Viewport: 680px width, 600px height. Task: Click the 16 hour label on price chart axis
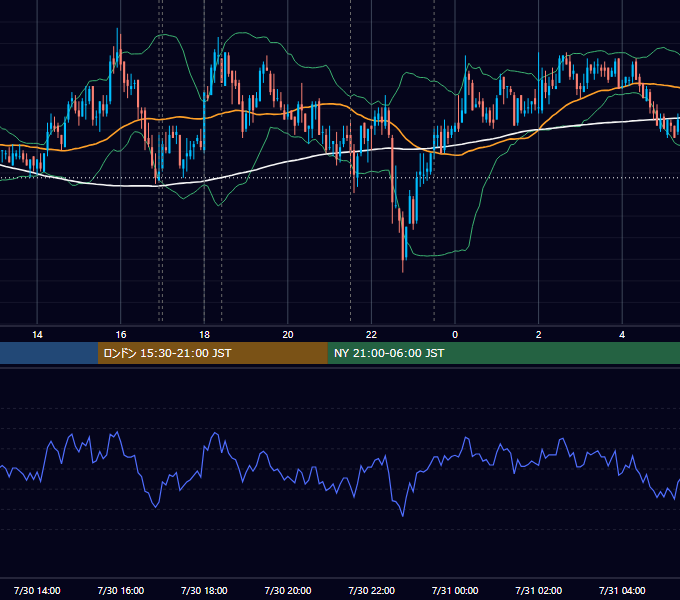(x=121, y=335)
